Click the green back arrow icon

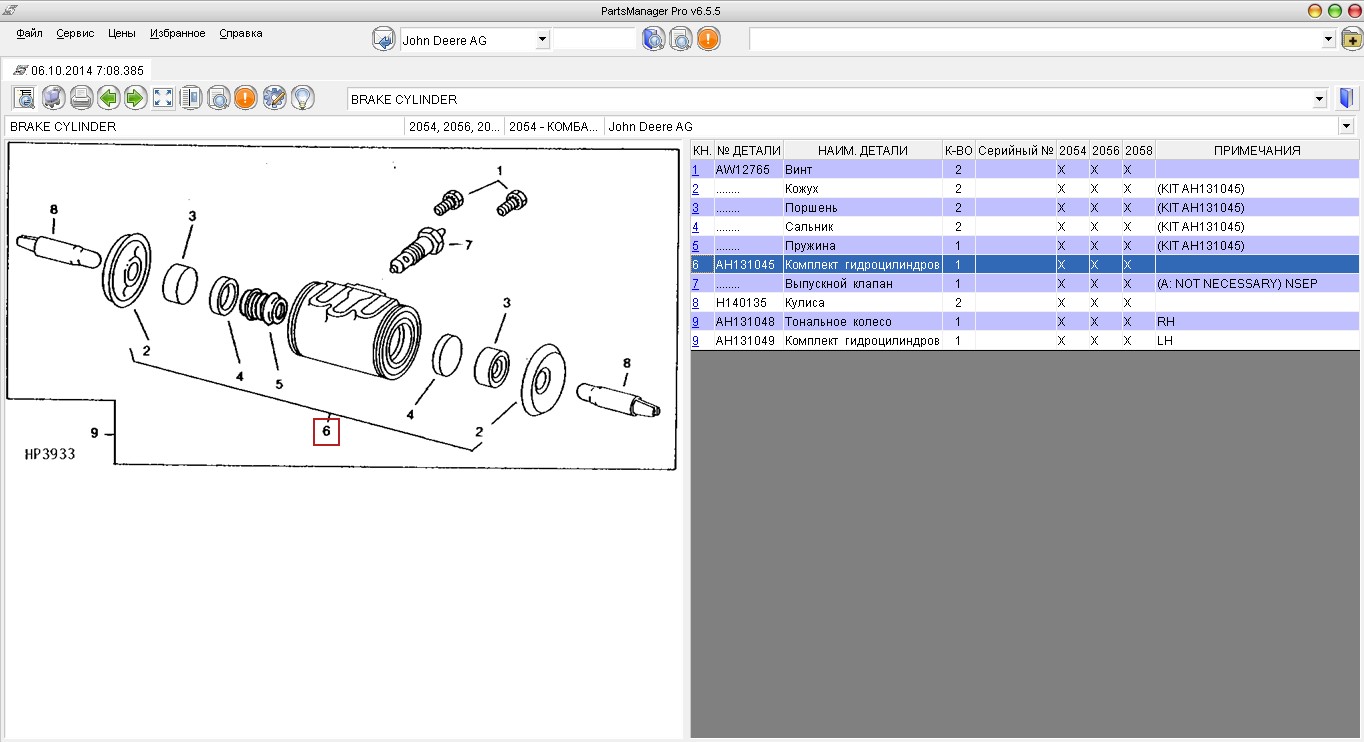[x=108, y=98]
